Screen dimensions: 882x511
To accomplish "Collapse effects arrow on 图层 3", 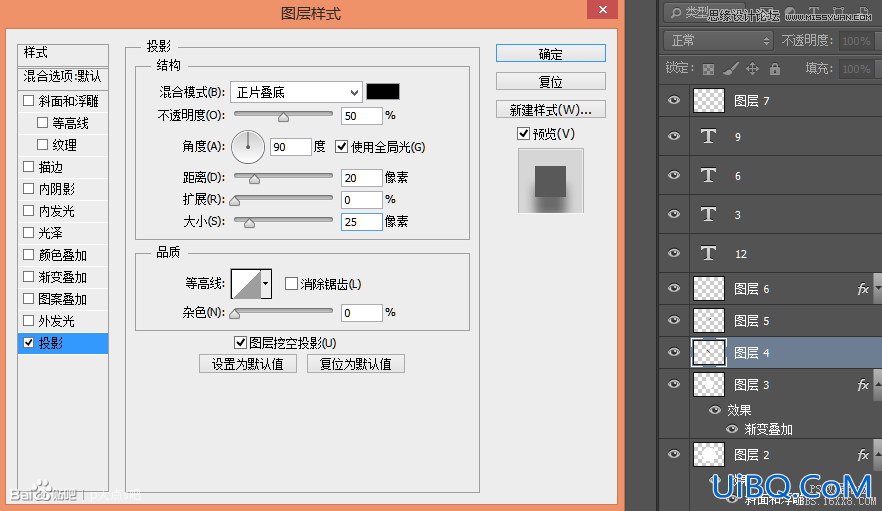I will 878,385.
